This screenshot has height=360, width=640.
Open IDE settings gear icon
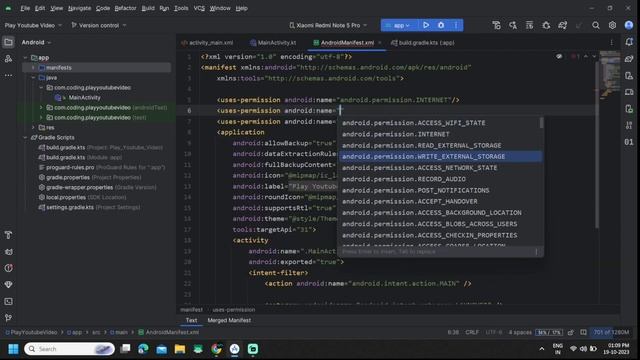612,25
